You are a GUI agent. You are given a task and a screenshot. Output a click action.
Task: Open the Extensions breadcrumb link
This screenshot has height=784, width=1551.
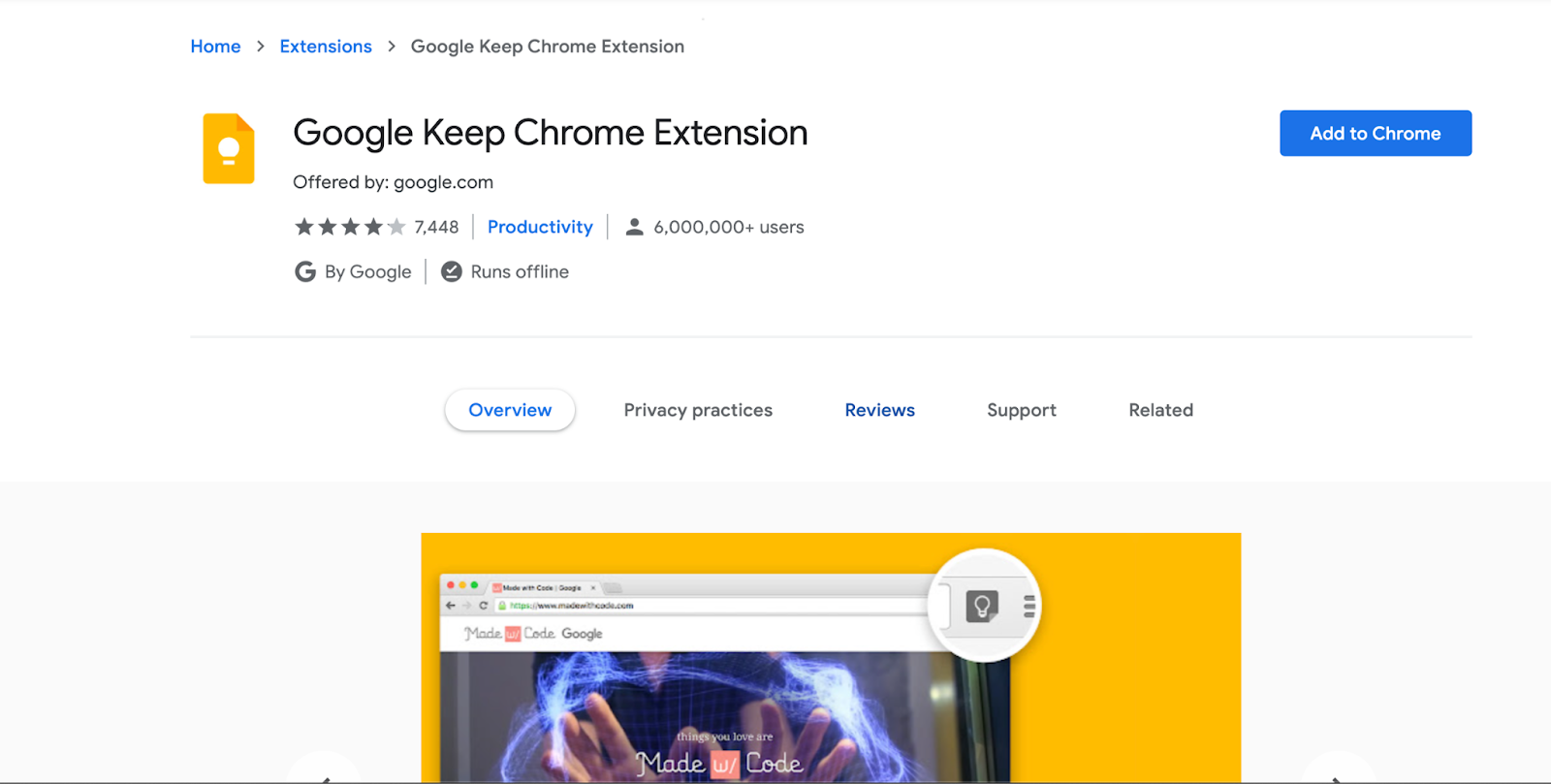pos(326,47)
